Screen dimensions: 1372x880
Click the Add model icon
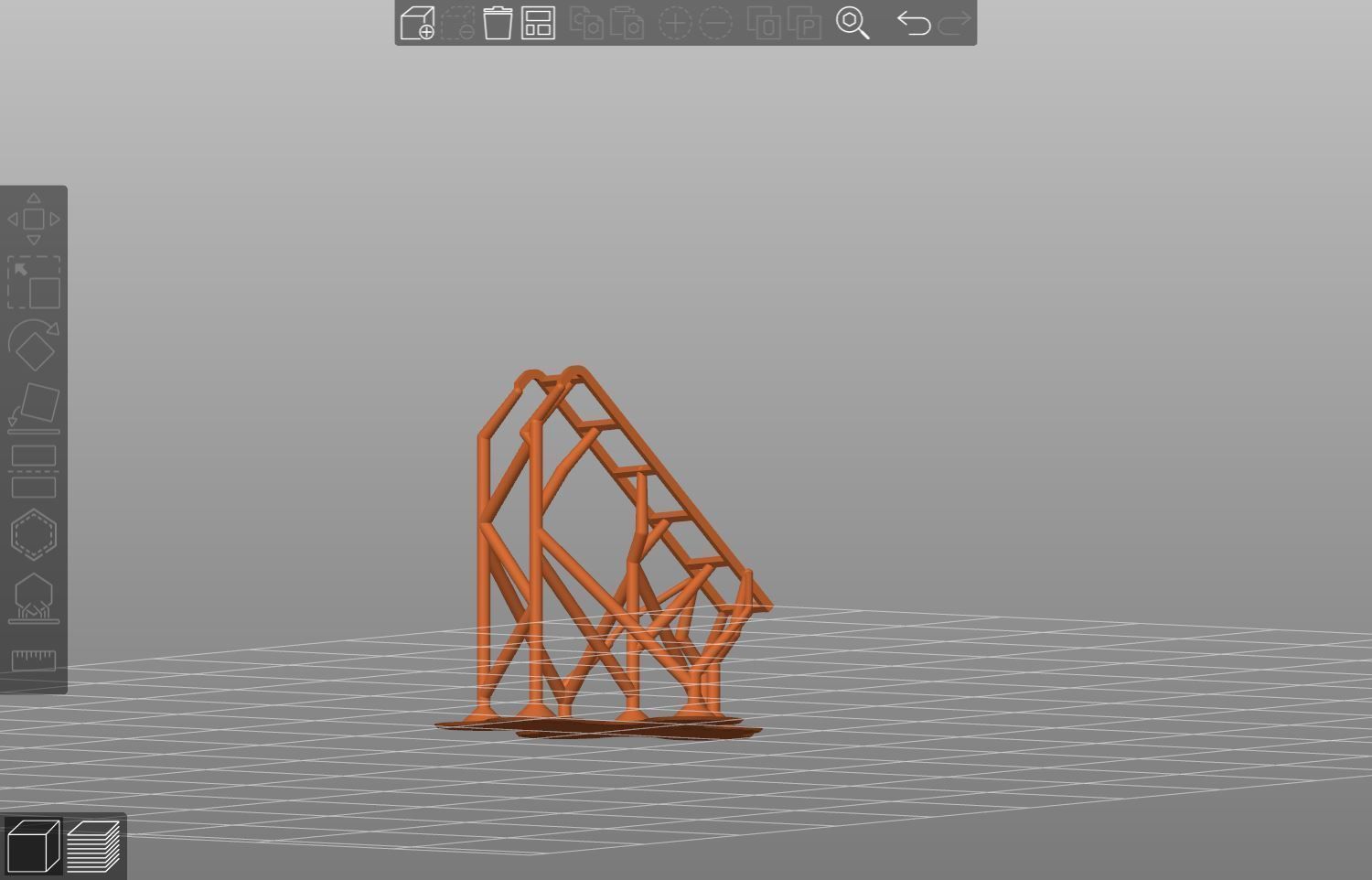point(417,23)
